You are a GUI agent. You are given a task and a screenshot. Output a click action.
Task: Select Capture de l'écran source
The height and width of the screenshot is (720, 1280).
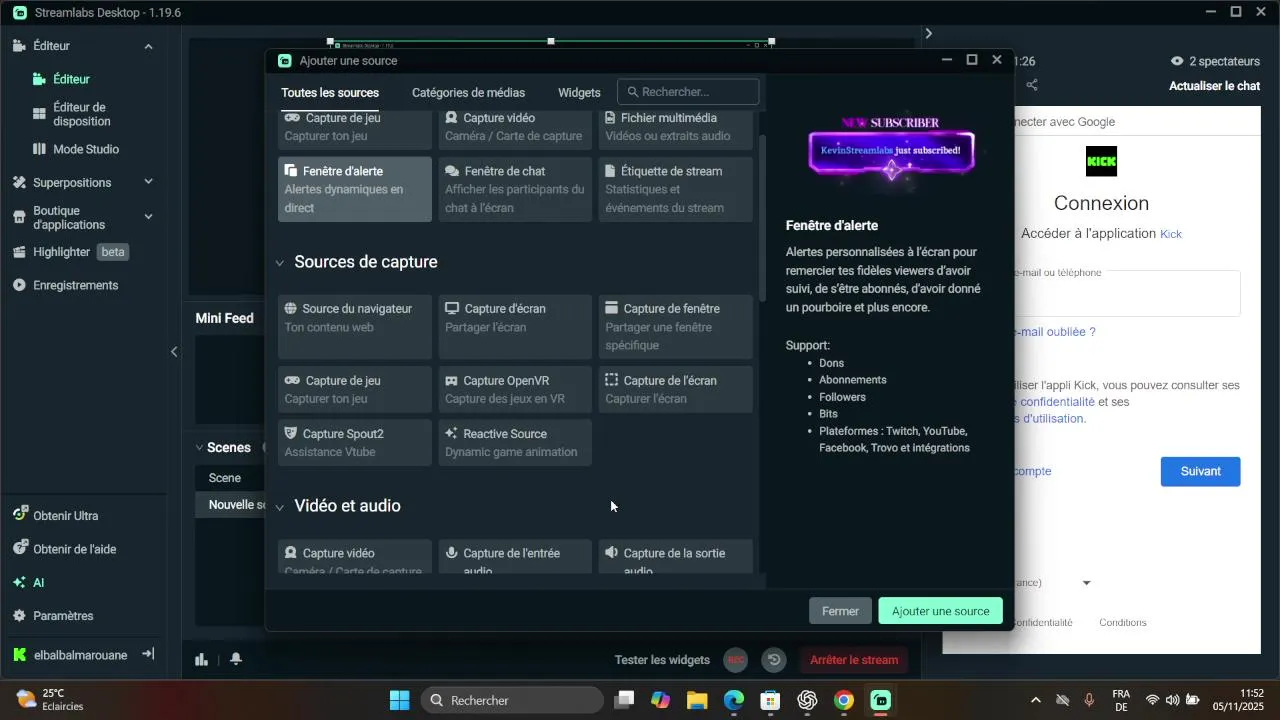pos(675,389)
